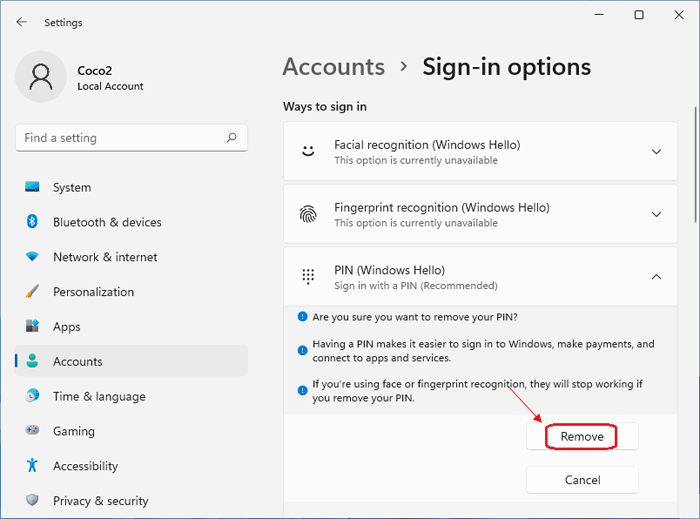Expand Fingerprint recognition chevron
This screenshot has width=700, height=519.
656,214
